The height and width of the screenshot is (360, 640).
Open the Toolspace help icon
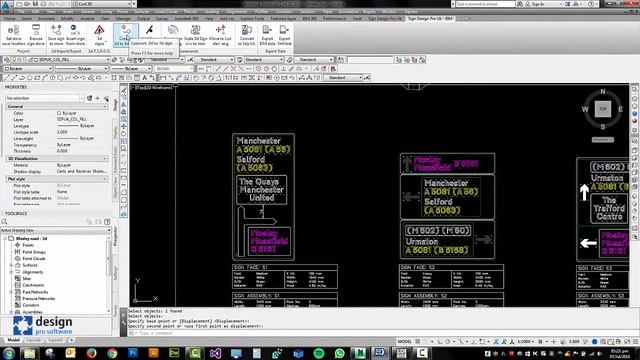pos(107,222)
